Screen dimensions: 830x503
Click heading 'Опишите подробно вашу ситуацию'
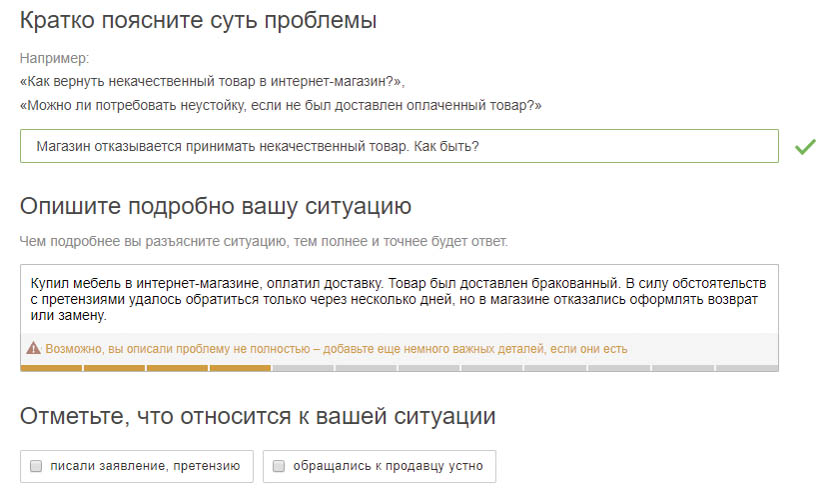pos(215,206)
